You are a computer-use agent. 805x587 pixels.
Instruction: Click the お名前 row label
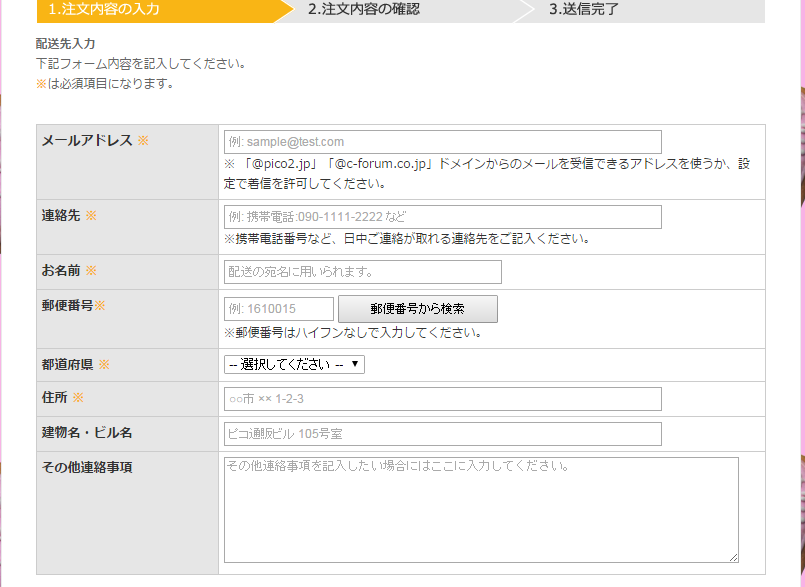pos(62,271)
